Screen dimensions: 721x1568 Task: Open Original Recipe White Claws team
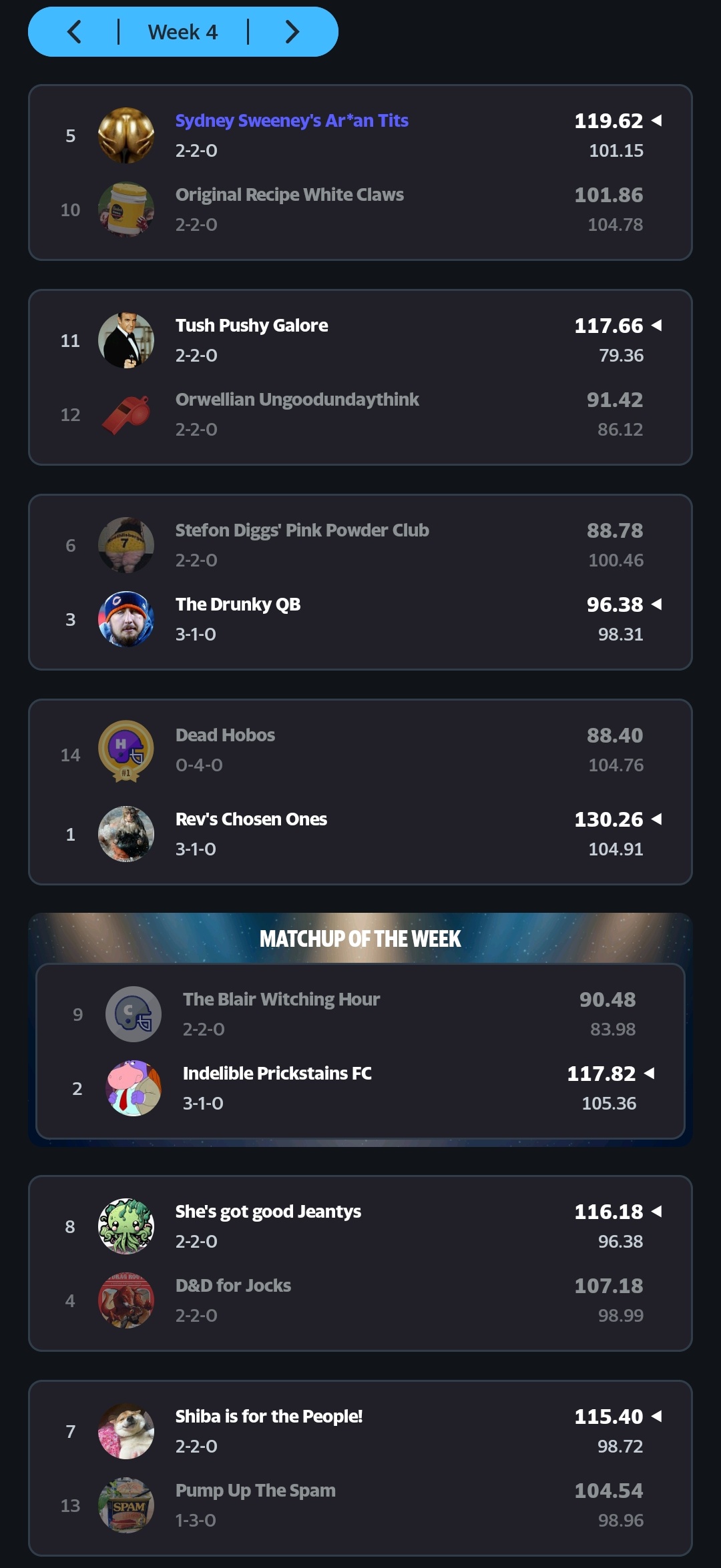coord(289,195)
